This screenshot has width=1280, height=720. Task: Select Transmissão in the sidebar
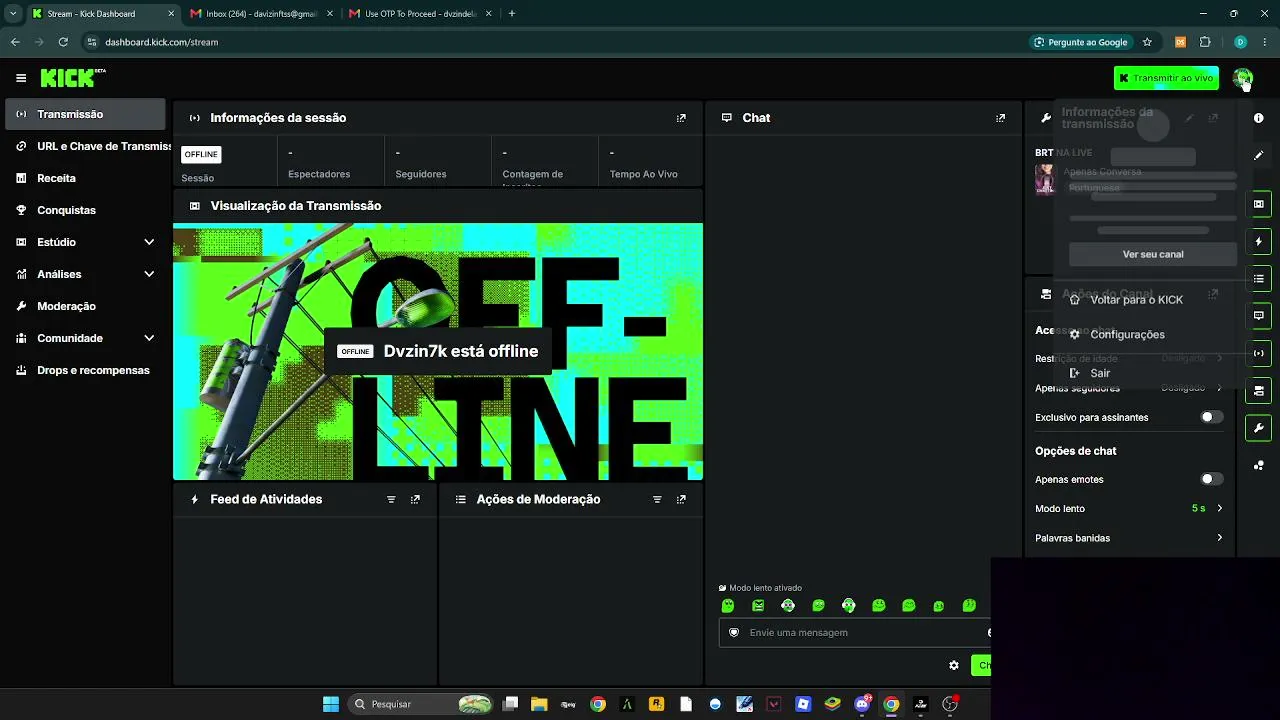tap(86, 114)
